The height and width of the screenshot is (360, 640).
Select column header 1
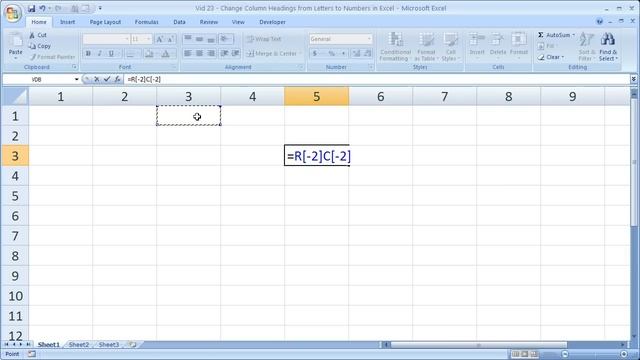click(60, 96)
